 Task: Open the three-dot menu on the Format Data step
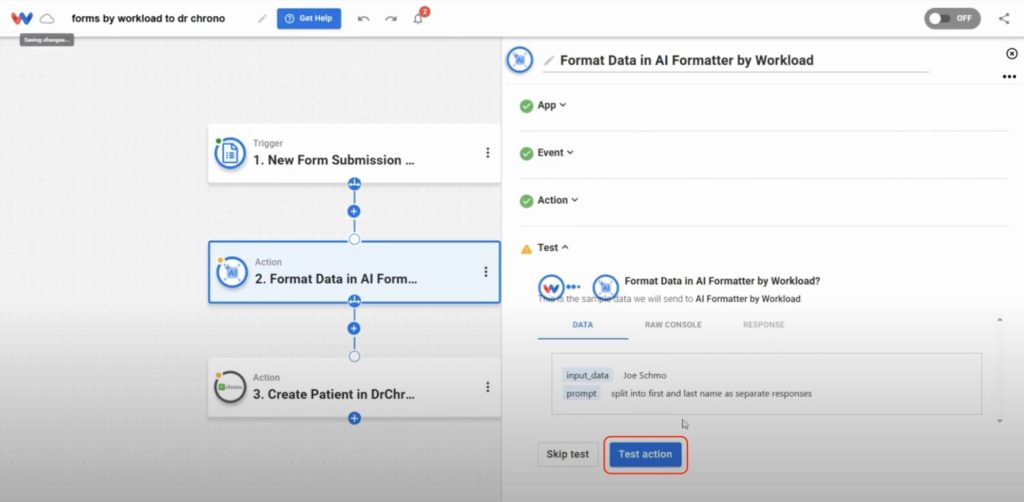click(x=486, y=272)
